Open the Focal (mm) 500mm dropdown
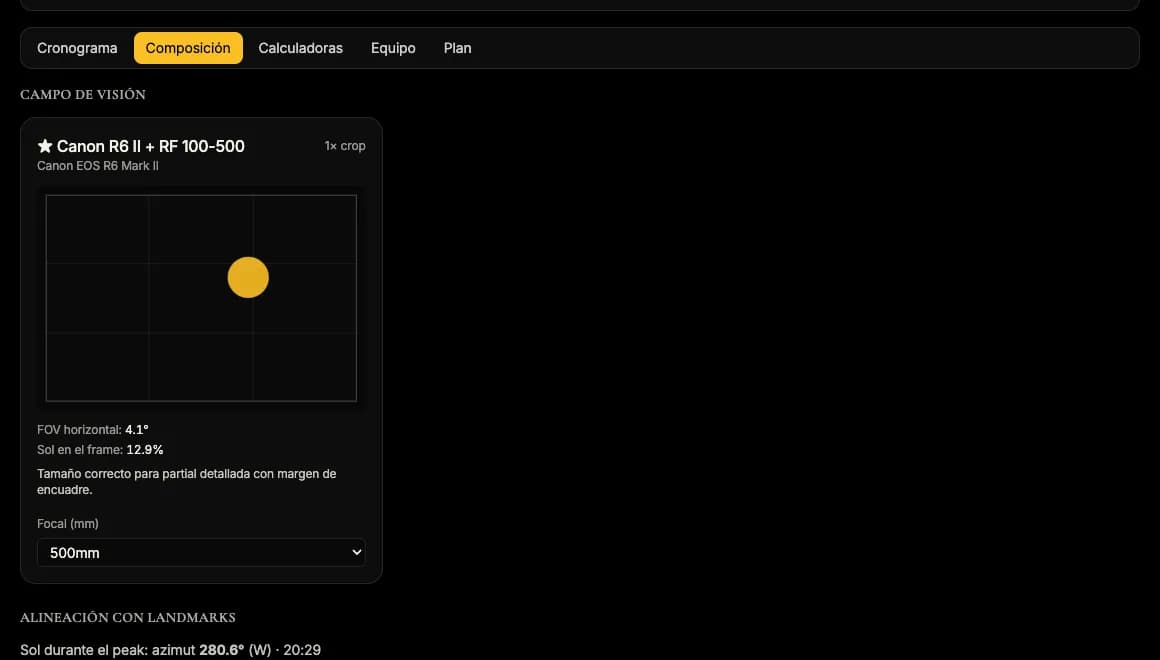Image resolution: width=1160 pixels, height=660 pixels. (x=201, y=553)
